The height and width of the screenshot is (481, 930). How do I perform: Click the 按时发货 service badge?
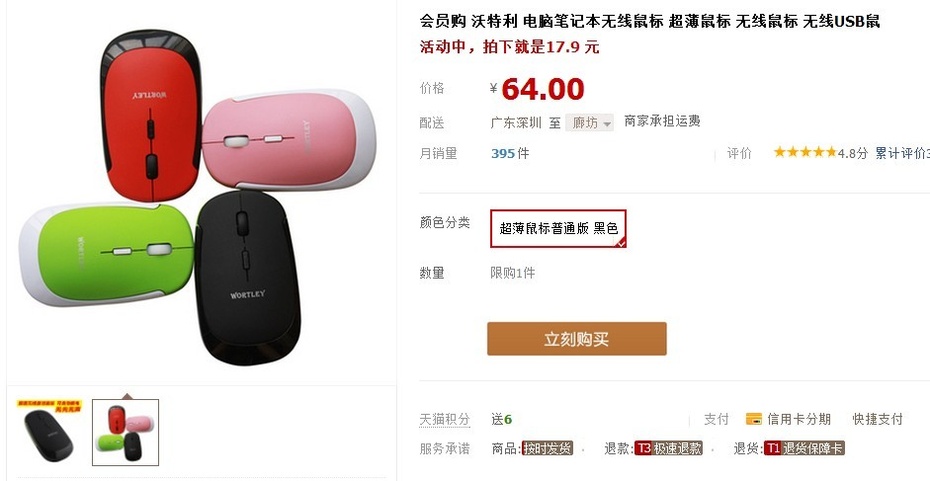[547, 448]
